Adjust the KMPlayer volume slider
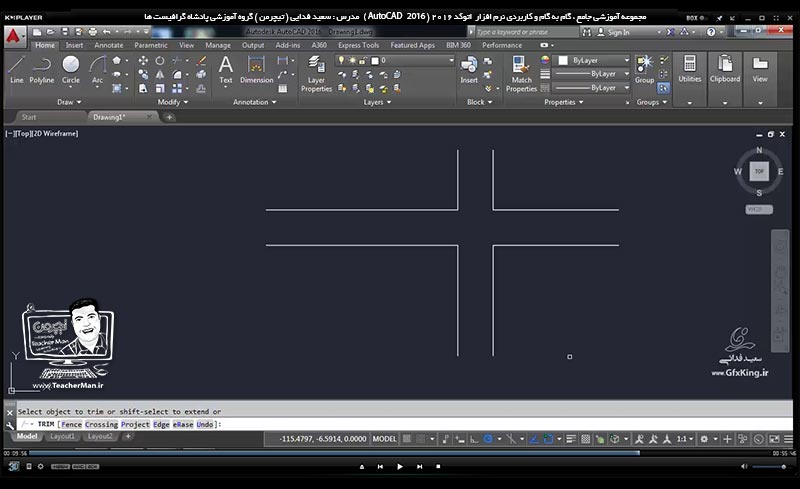The image size is (800, 489). [769, 467]
